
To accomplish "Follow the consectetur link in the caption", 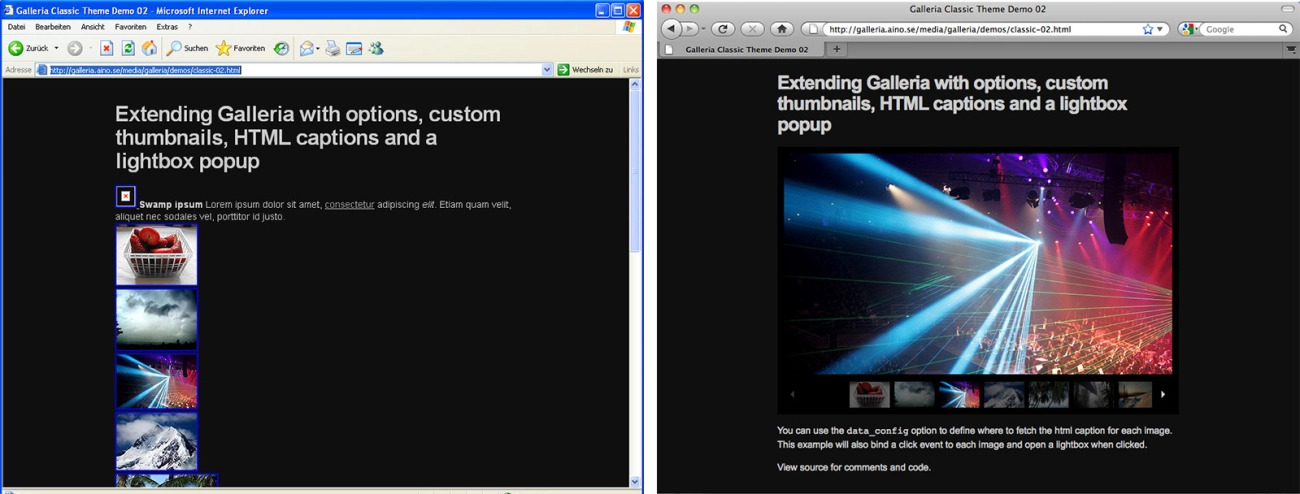I will [x=349, y=205].
